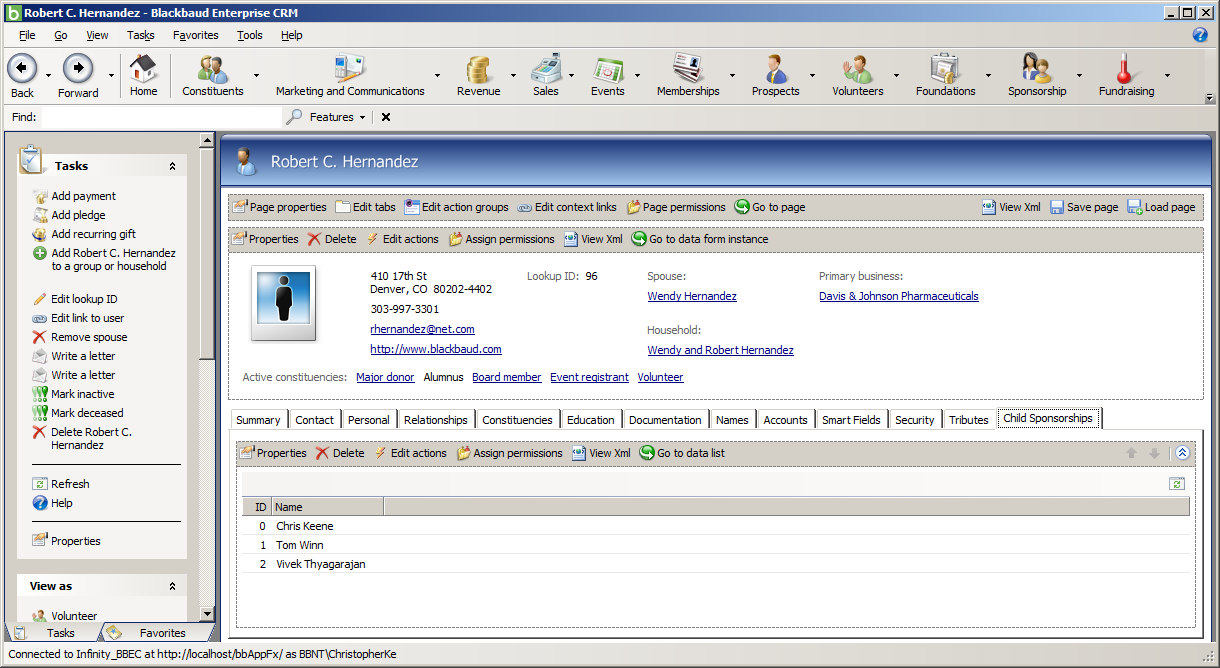Click Save page
The image size is (1220, 668).
tap(1084, 207)
